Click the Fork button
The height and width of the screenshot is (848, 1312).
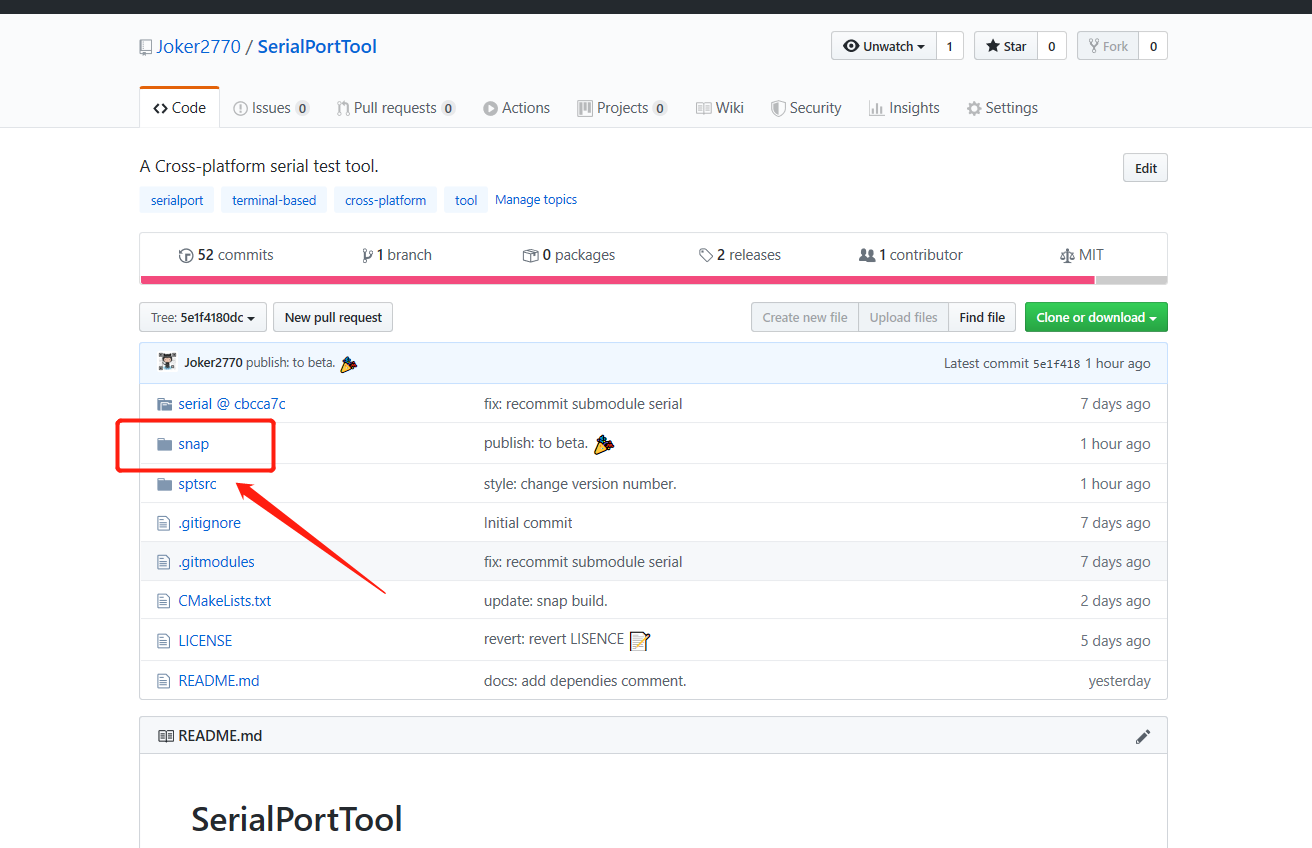(1108, 46)
